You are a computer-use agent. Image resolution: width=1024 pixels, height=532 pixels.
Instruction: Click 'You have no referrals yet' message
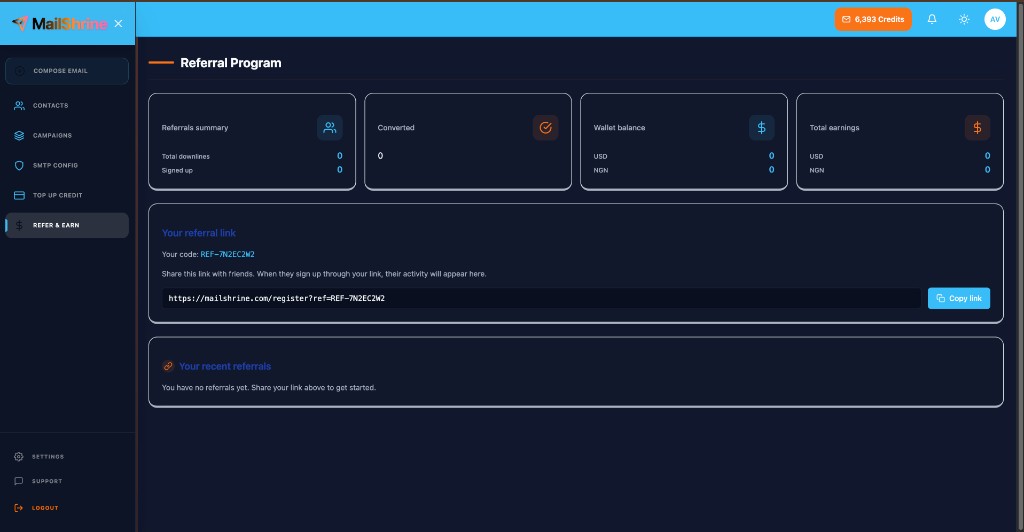point(268,388)
